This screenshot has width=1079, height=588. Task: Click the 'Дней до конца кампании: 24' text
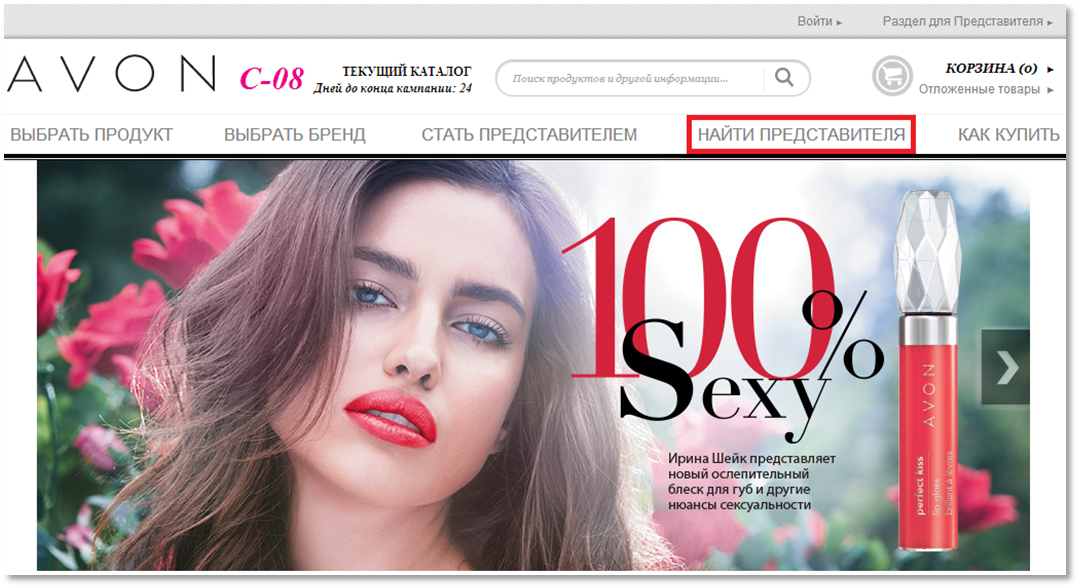393,88
